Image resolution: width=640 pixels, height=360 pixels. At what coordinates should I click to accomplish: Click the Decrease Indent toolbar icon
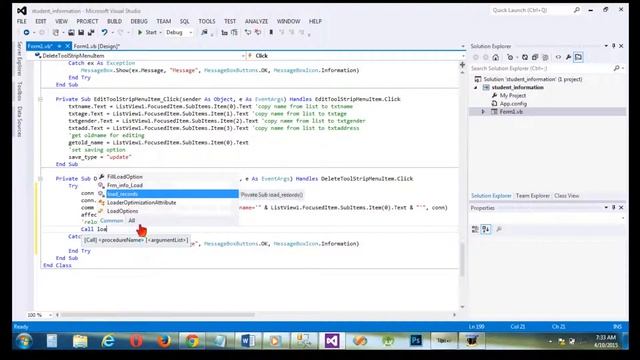(224, 32)
